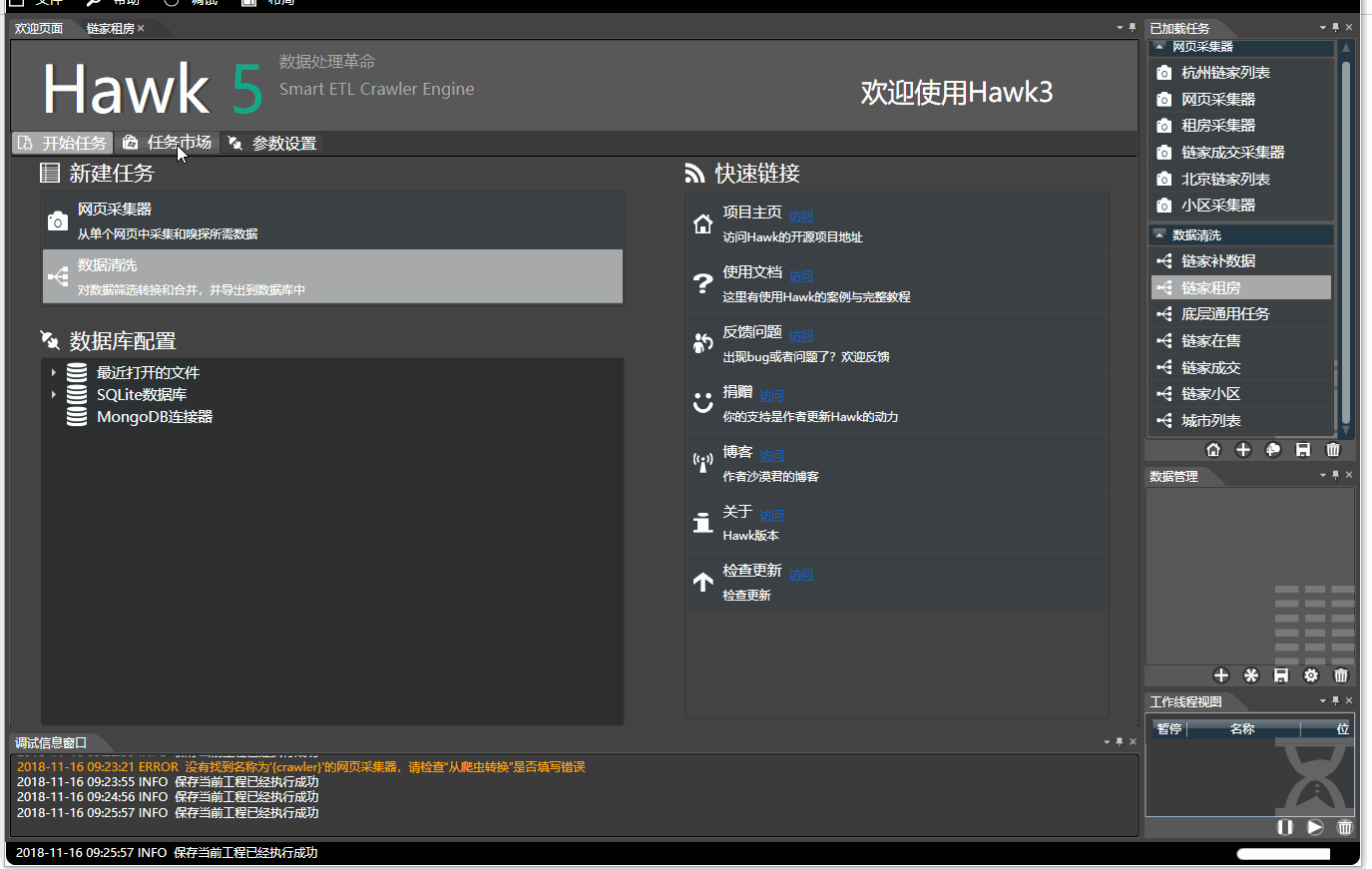The image size is (1372, 869).
Task: Open the 开始任务 tab
Action: tap(63, 143)
